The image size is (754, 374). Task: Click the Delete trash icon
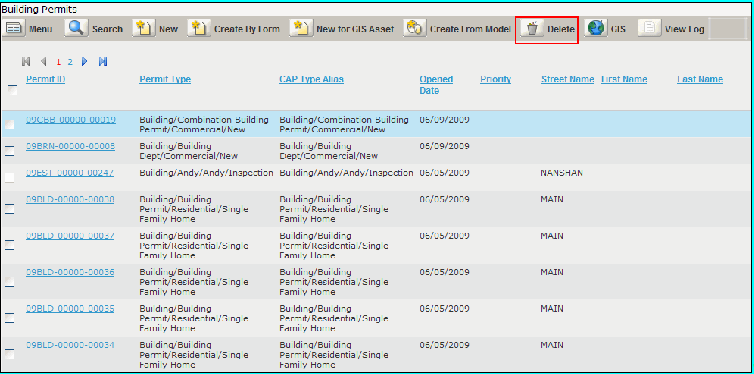[531, 29]
